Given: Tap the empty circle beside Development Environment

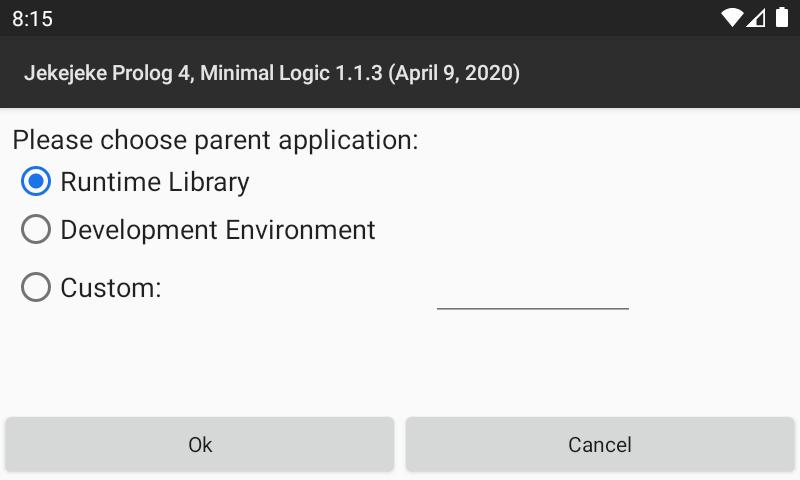Looking at the screenshot, I should [x=36, y=230].
